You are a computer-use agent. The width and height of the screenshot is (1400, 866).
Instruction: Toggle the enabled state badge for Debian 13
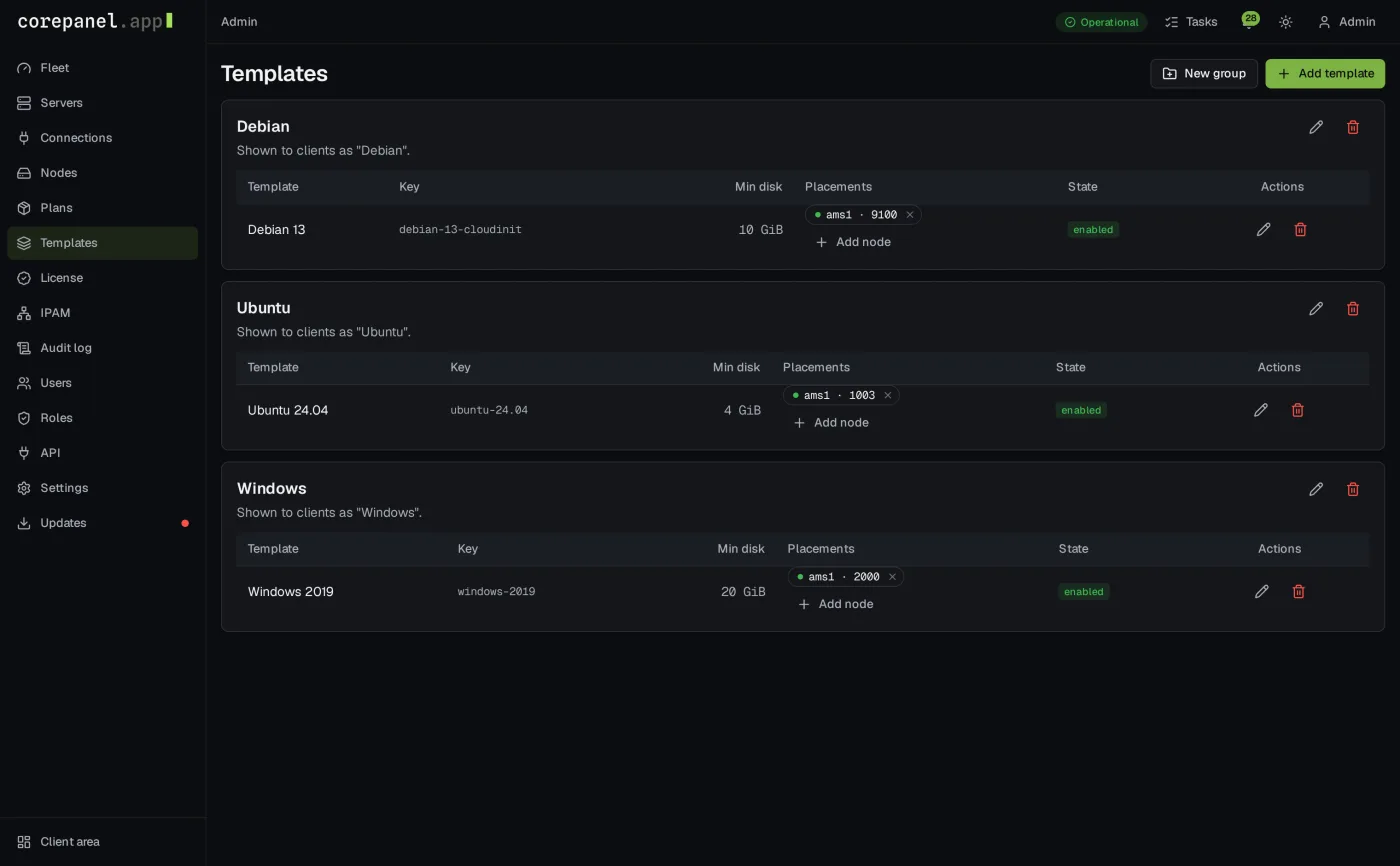[x=1093, y=230]
